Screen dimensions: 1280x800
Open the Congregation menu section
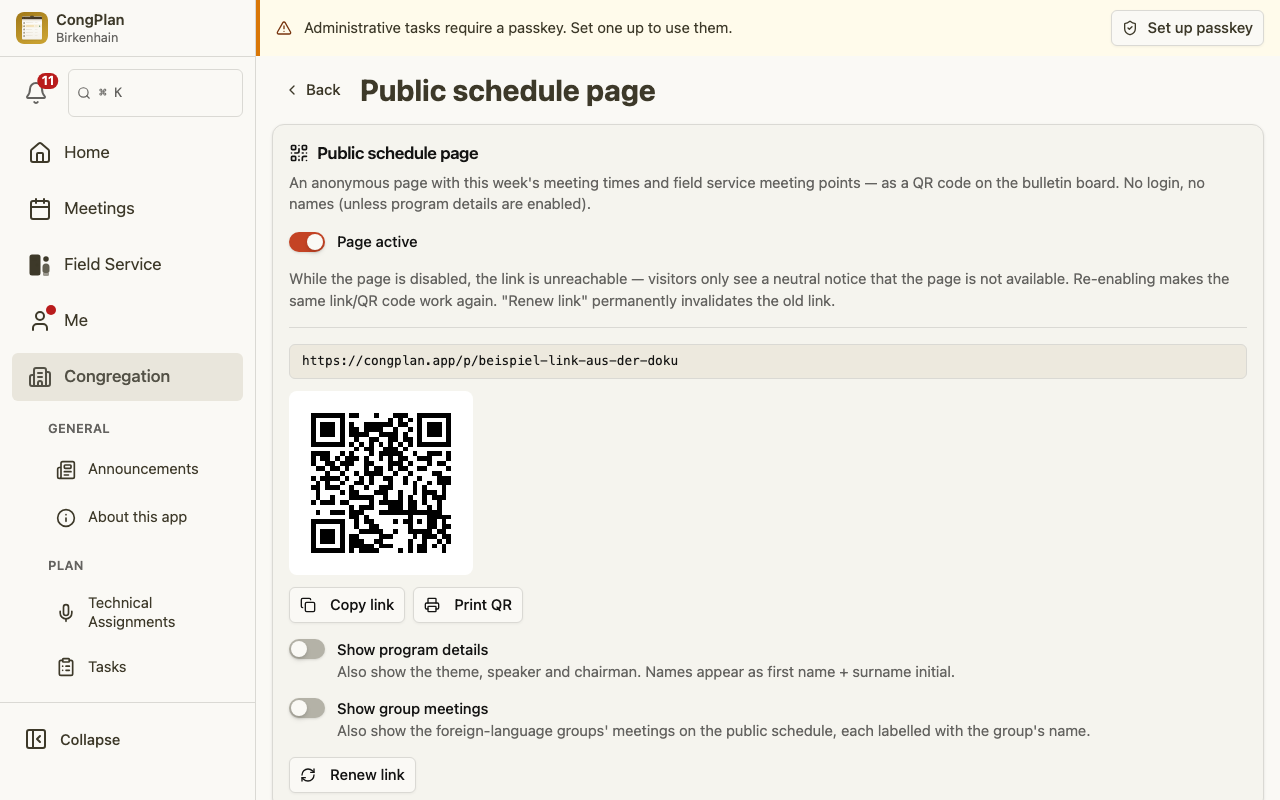click(127, 377)
